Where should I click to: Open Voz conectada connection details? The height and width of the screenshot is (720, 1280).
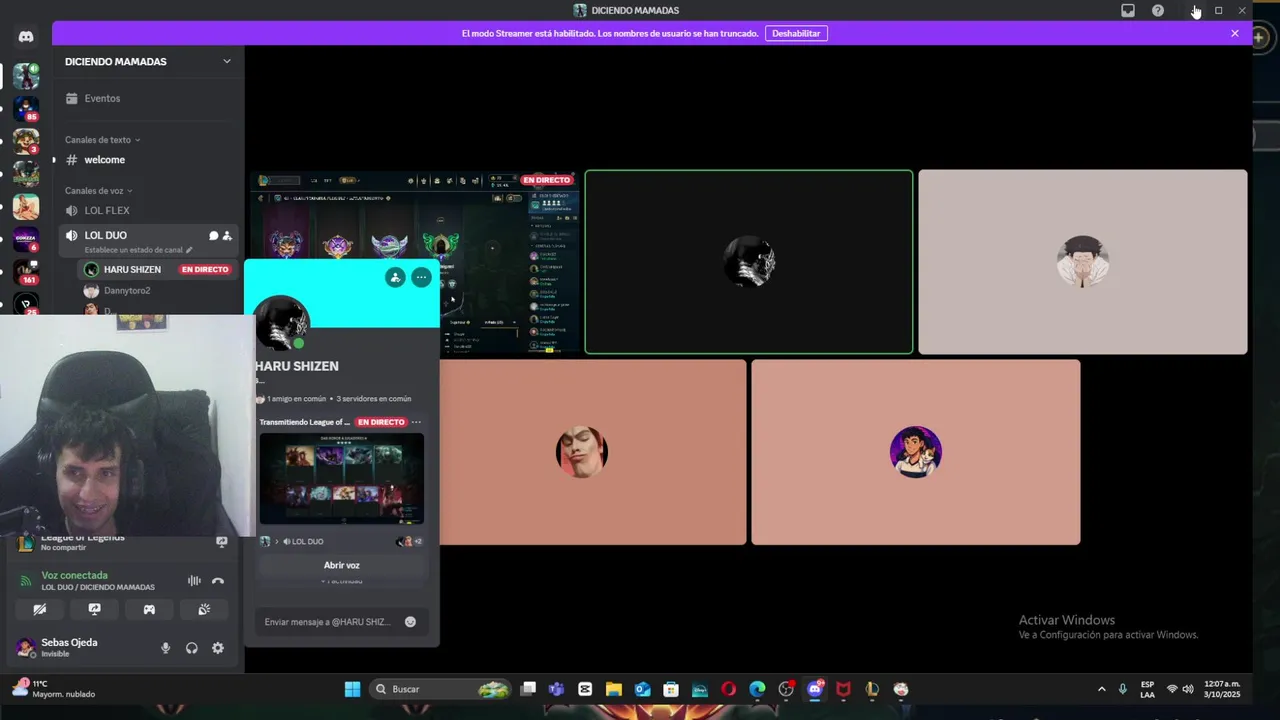74,576
